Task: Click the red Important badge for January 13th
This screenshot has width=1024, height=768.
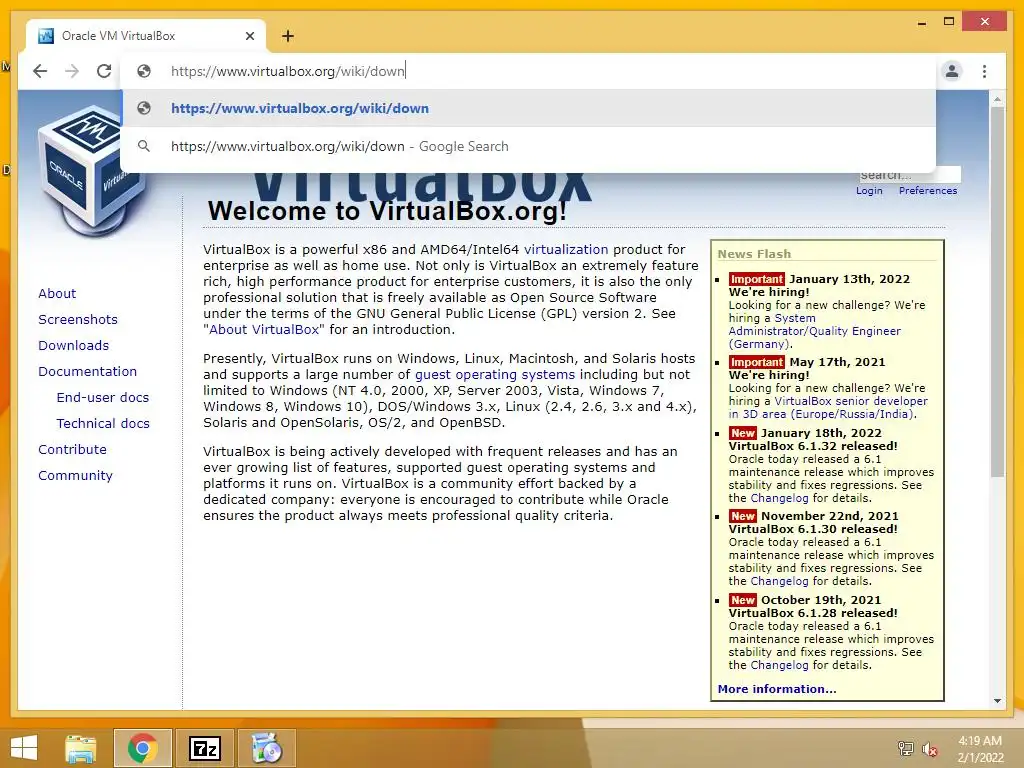Action: click(x=756, y=279)
